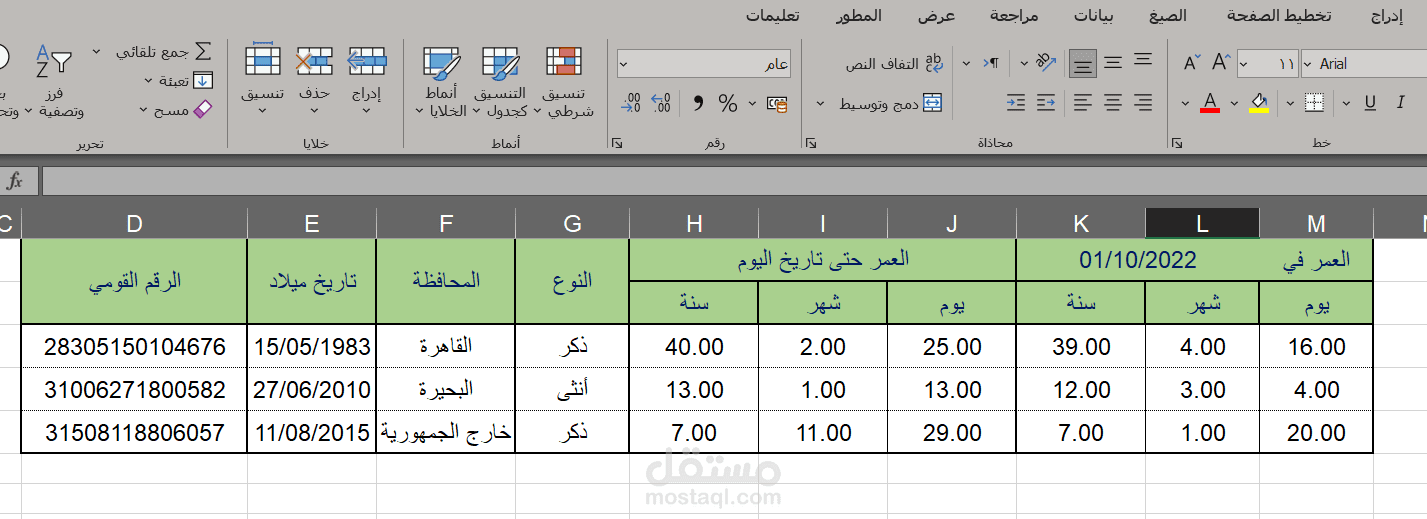Apply the yellow fill color
The width and height of the screenshot is (1427, 519).
1259,103
